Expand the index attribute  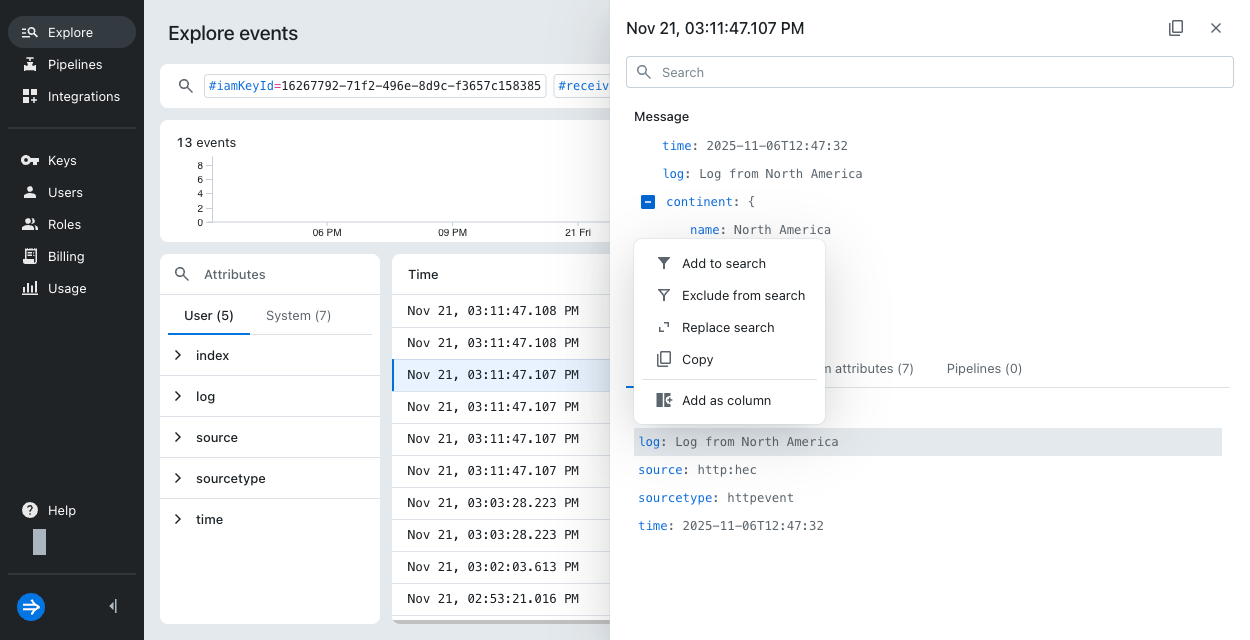178,356
